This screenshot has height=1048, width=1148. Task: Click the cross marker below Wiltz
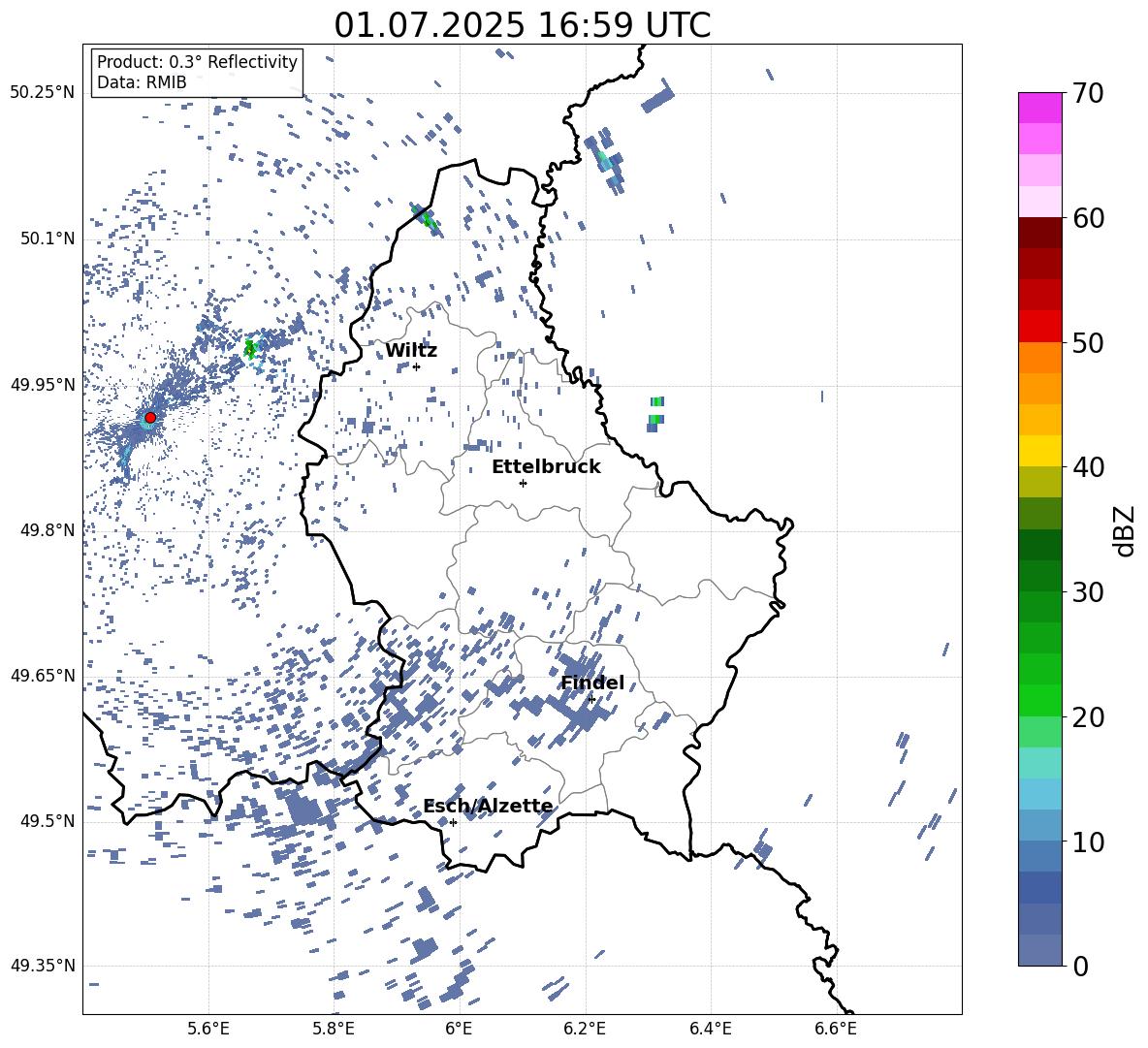(416, 366)
